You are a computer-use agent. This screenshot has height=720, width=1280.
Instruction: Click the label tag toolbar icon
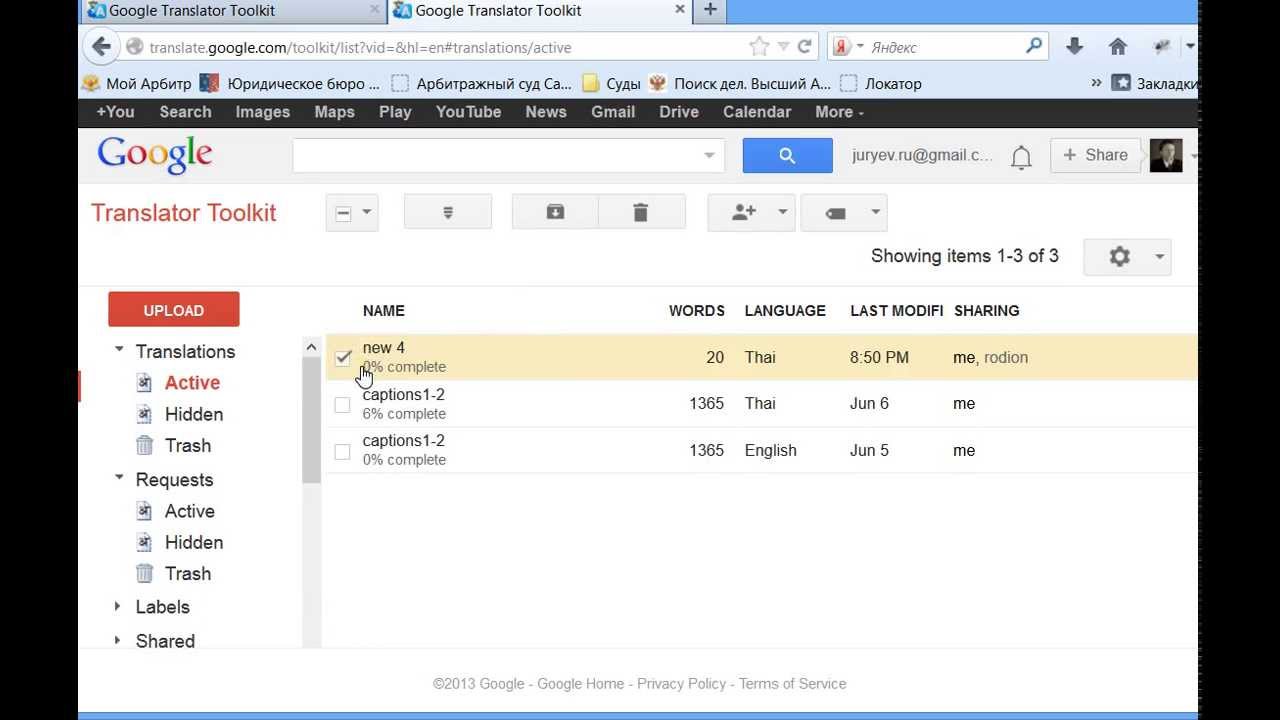[836, 213]
